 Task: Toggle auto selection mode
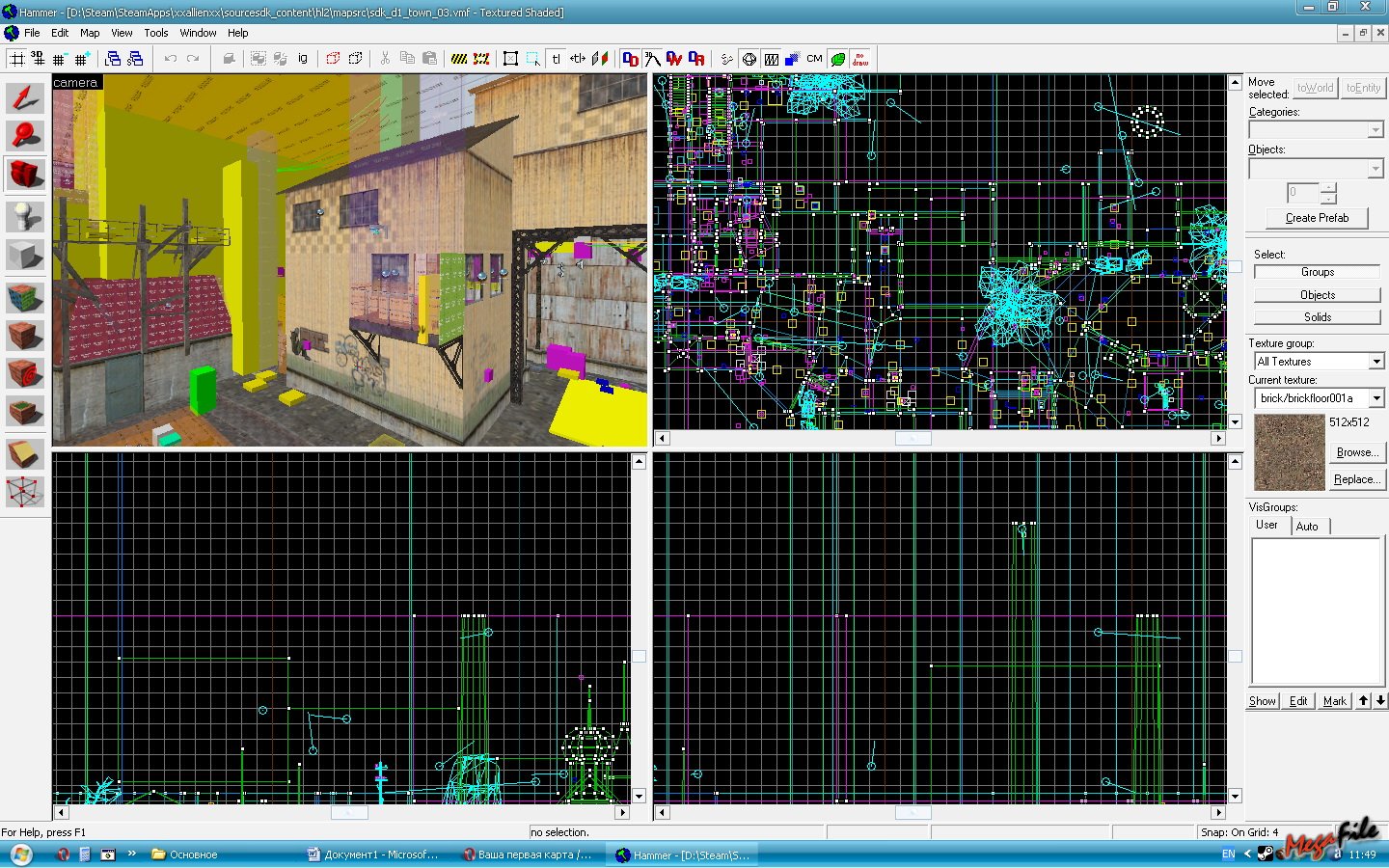click(x=533, y=59)
